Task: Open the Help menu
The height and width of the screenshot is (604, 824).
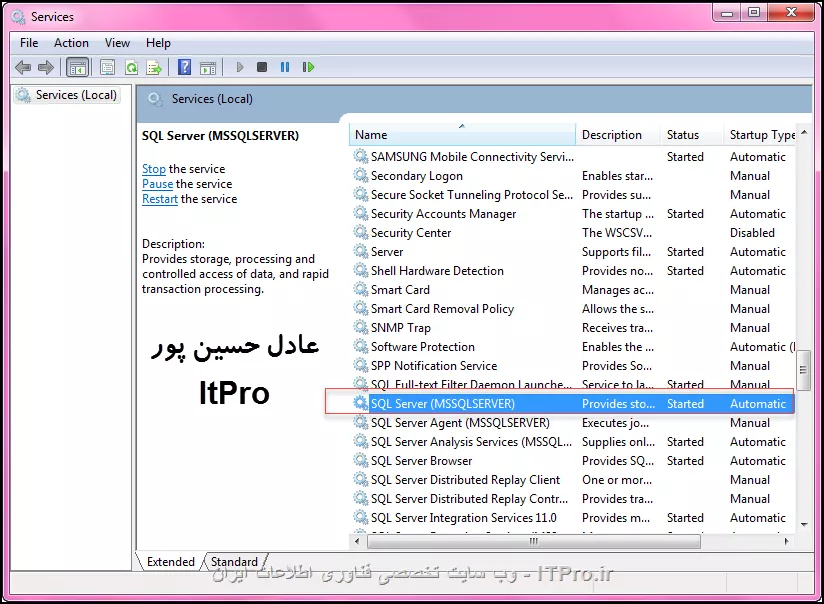Action: (158, 43)
